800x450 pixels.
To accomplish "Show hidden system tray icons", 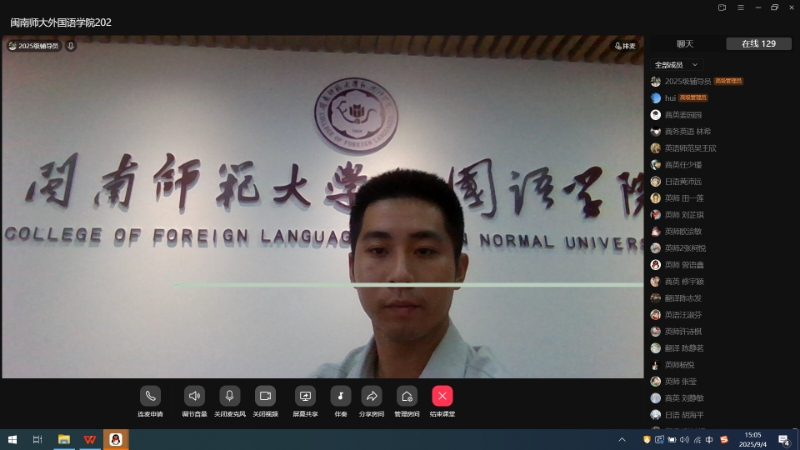I will (x=622, y=440).
